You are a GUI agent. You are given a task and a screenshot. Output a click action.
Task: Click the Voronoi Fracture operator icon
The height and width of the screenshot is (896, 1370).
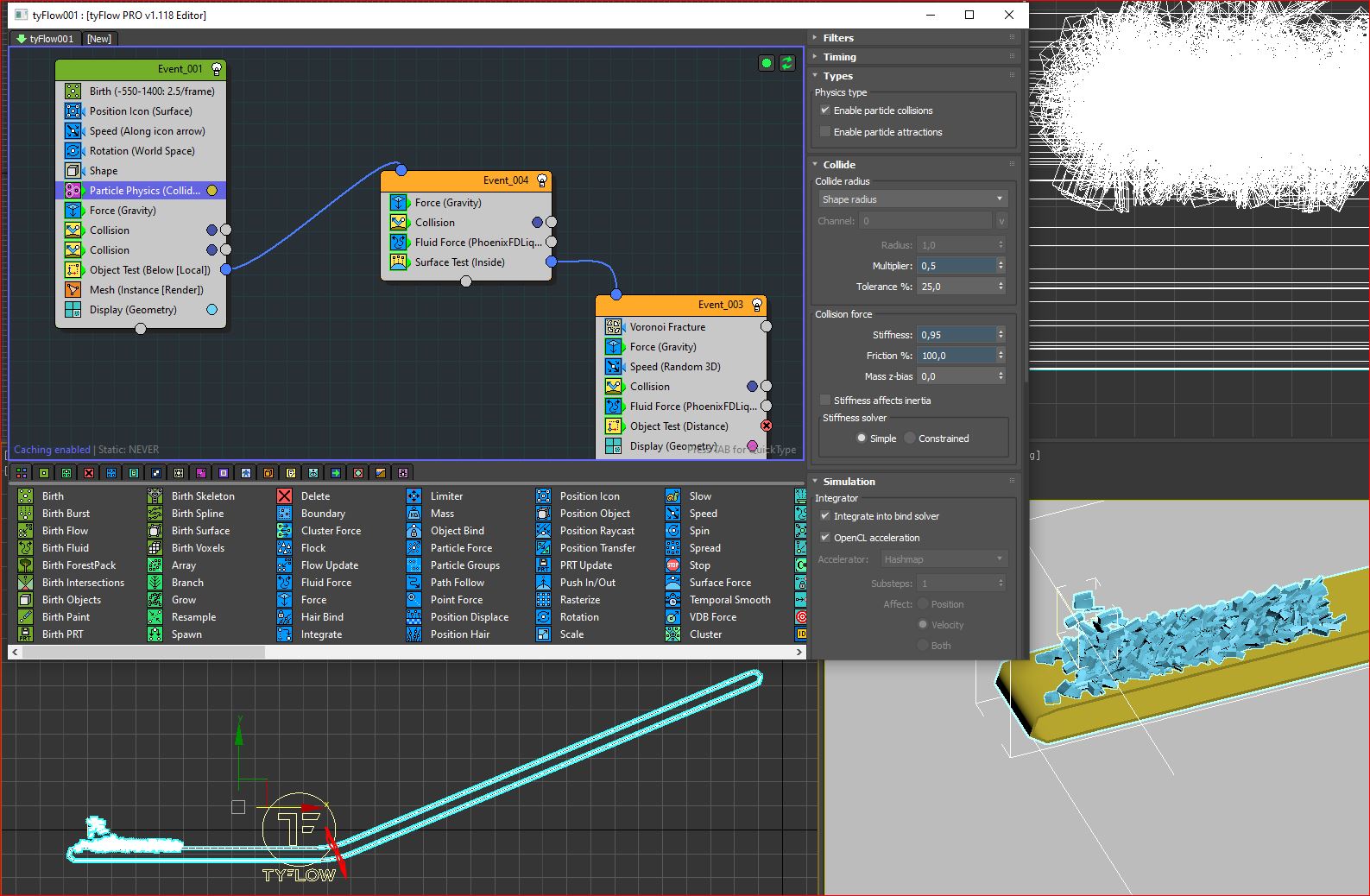click(613, 327)
